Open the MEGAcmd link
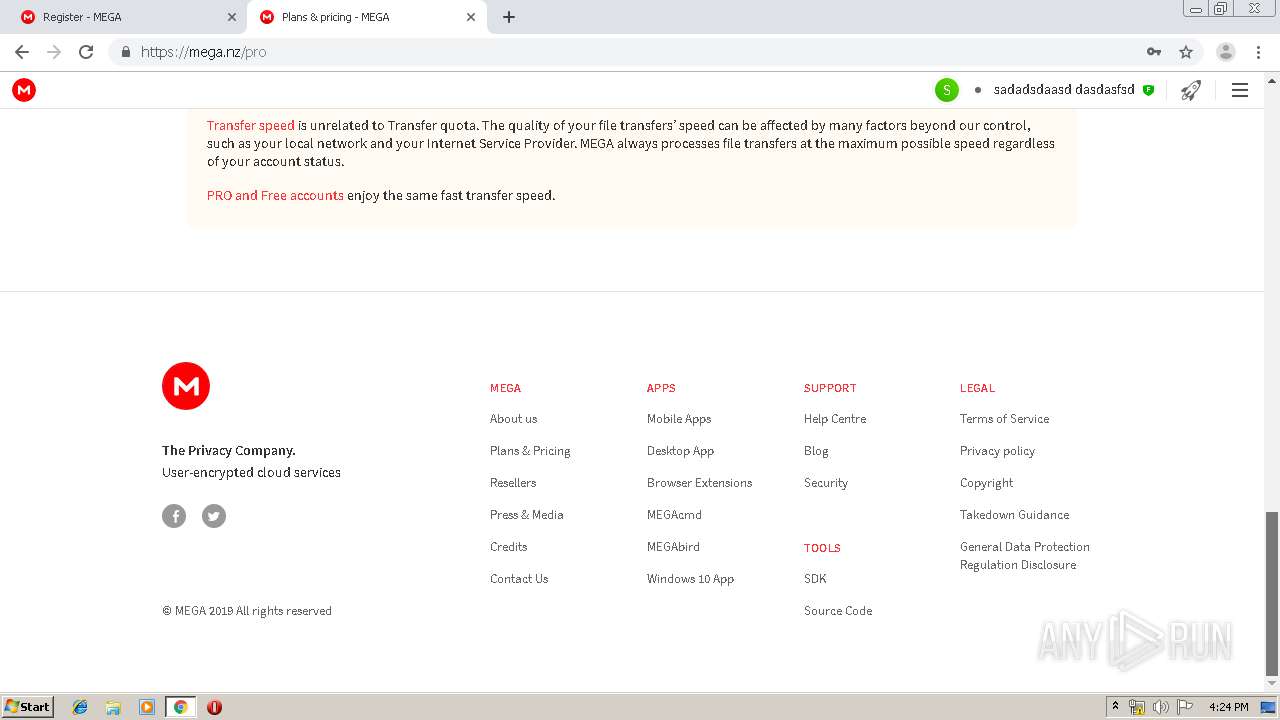Viewport: 1280px width, 720px height. pyautogui.click(x=674, y=515)
